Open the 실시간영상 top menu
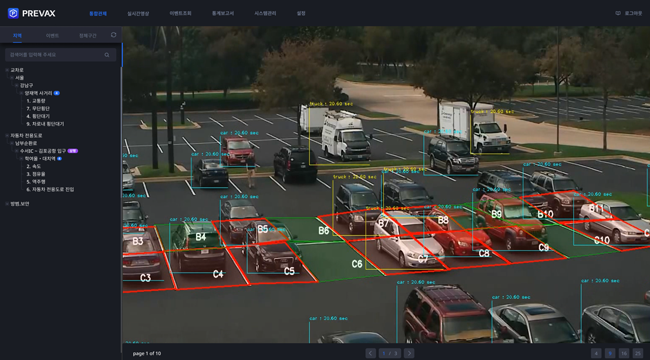The height and width of the screenshot is (360, 650). (138, 13)
